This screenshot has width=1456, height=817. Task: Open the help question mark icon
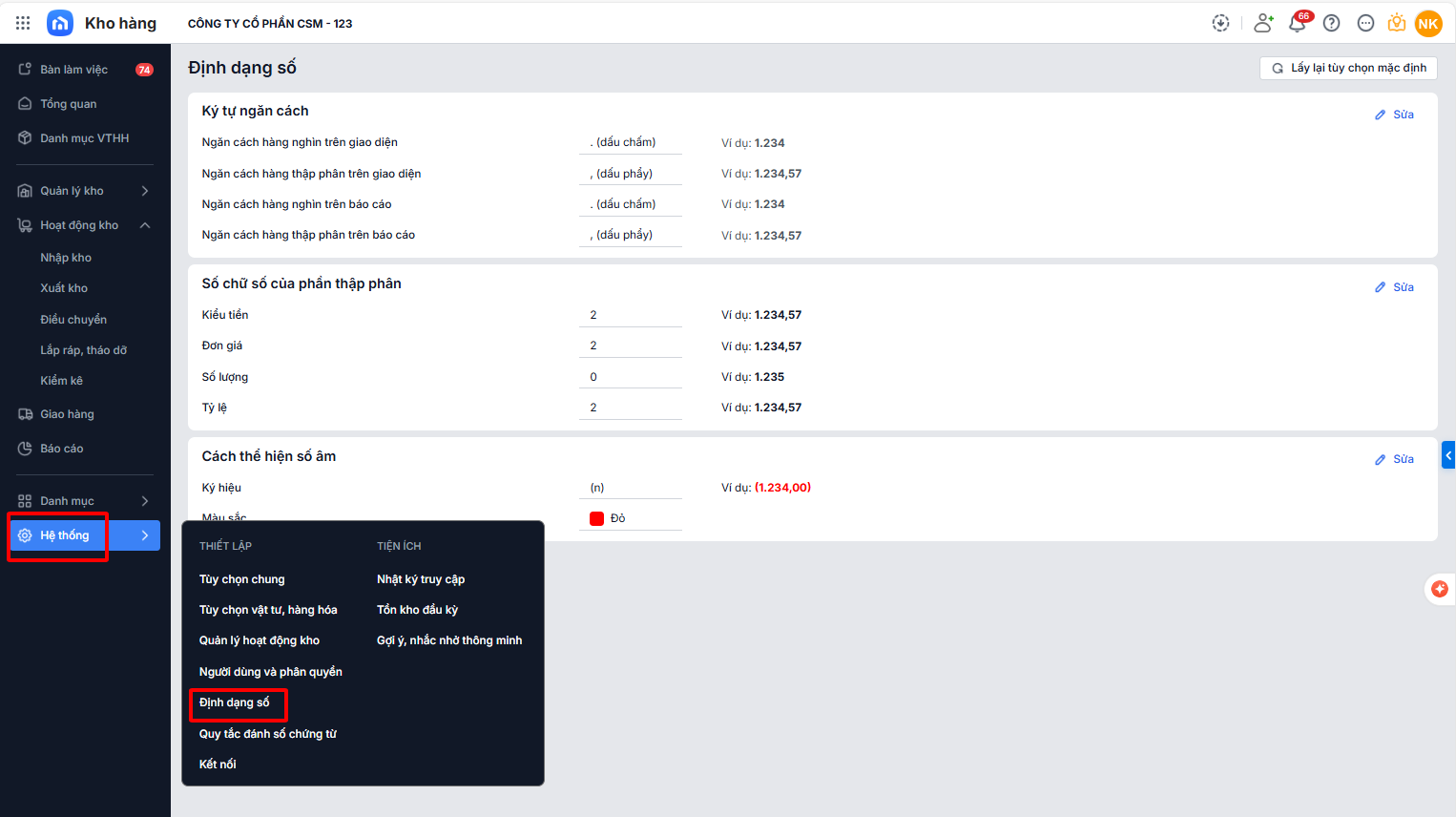point(1332,23)
